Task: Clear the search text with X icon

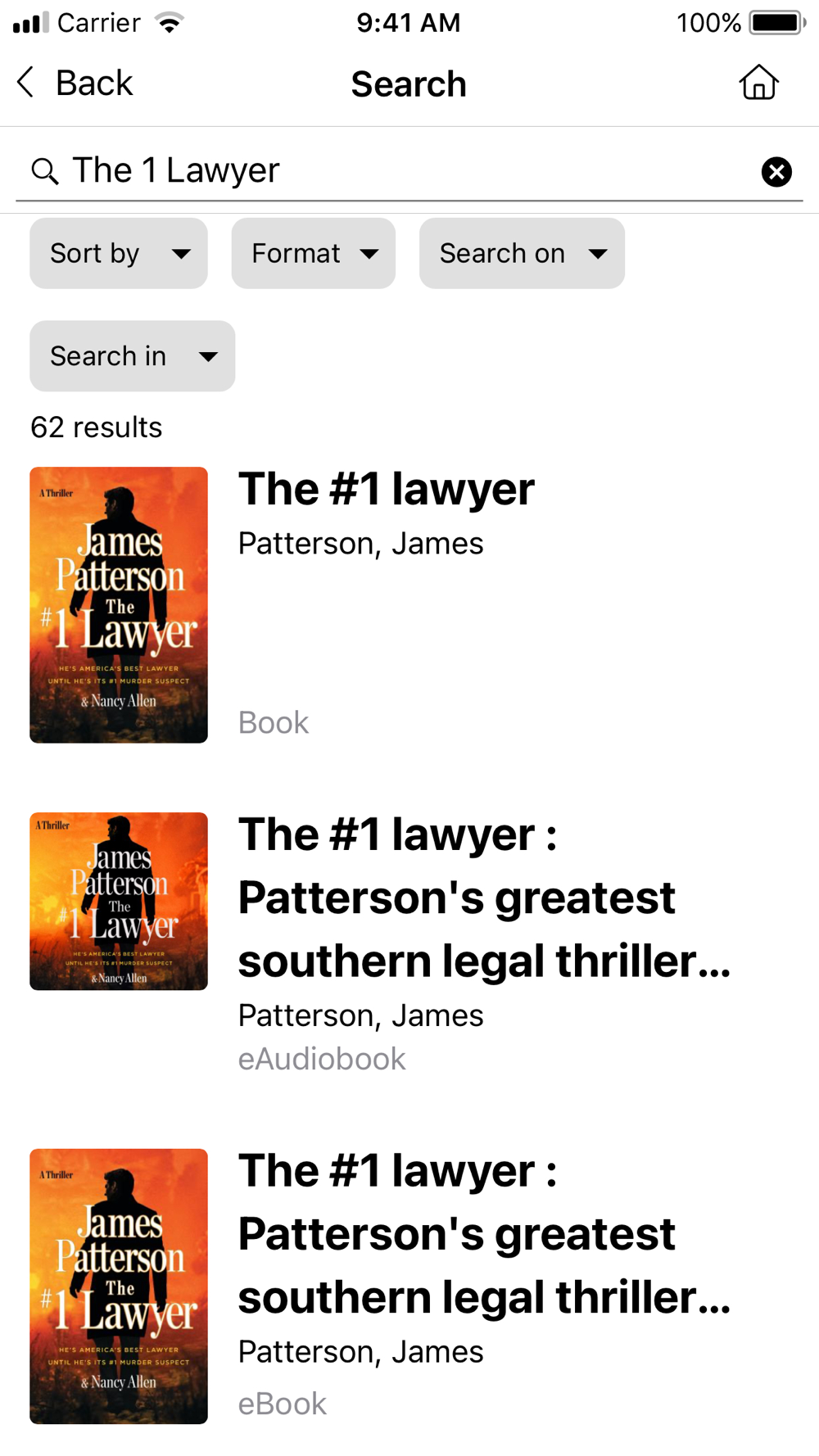Action: (x=776, y=172)
